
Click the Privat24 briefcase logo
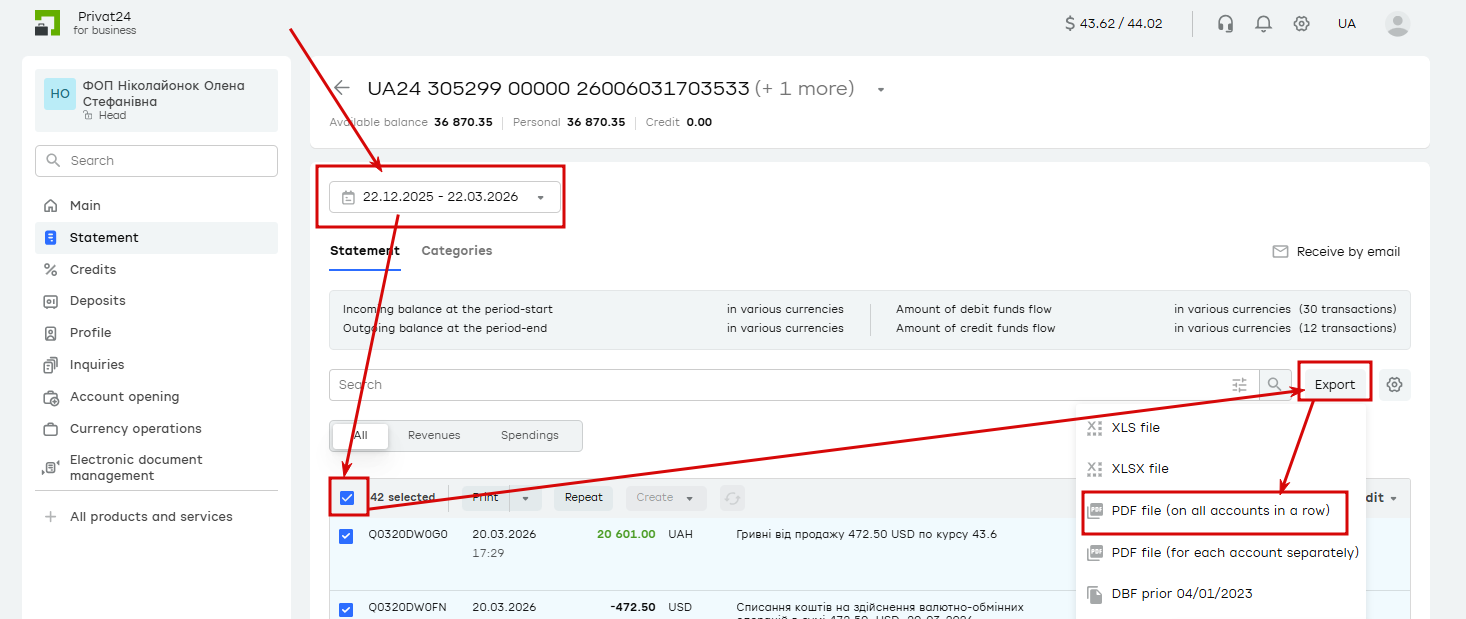click(47, 23)
